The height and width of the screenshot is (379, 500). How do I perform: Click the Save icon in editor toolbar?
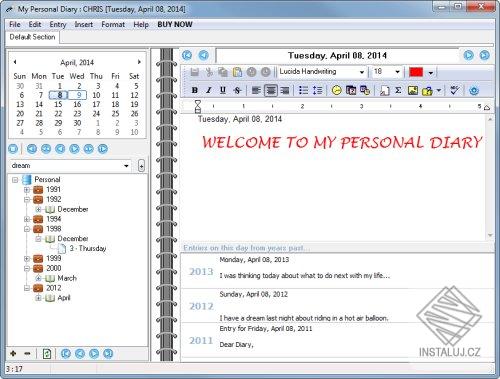pos(195,72)
